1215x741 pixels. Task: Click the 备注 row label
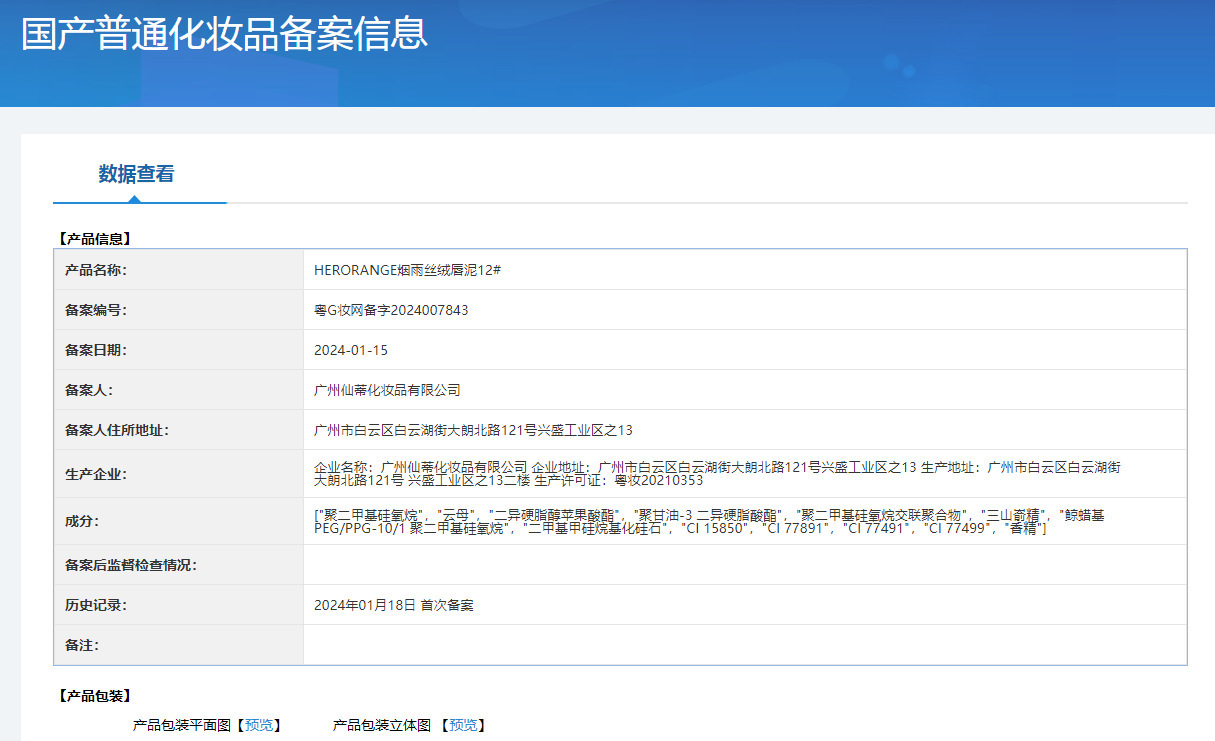coord(82,645)
